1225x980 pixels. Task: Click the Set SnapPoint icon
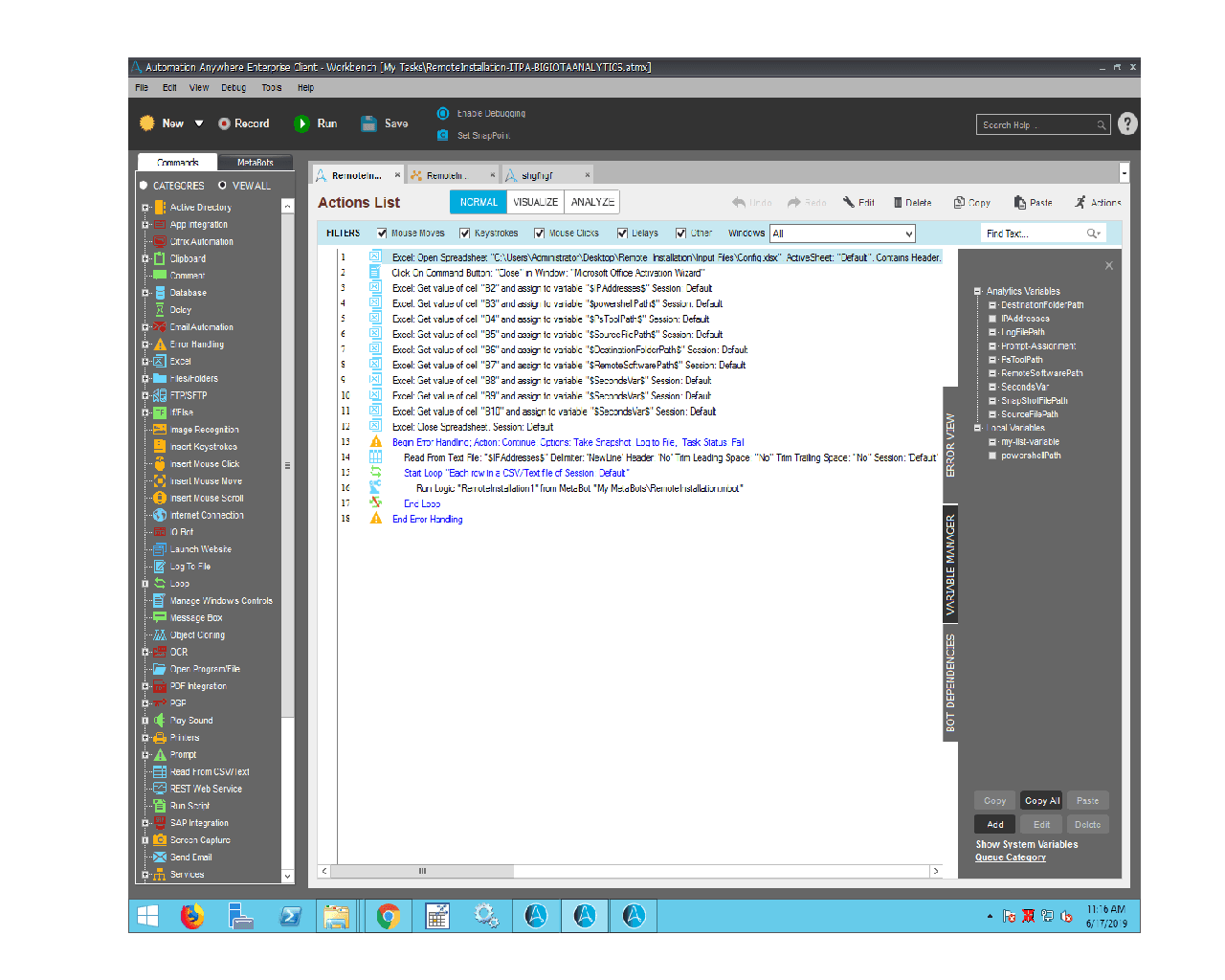(x=443, y=135)
